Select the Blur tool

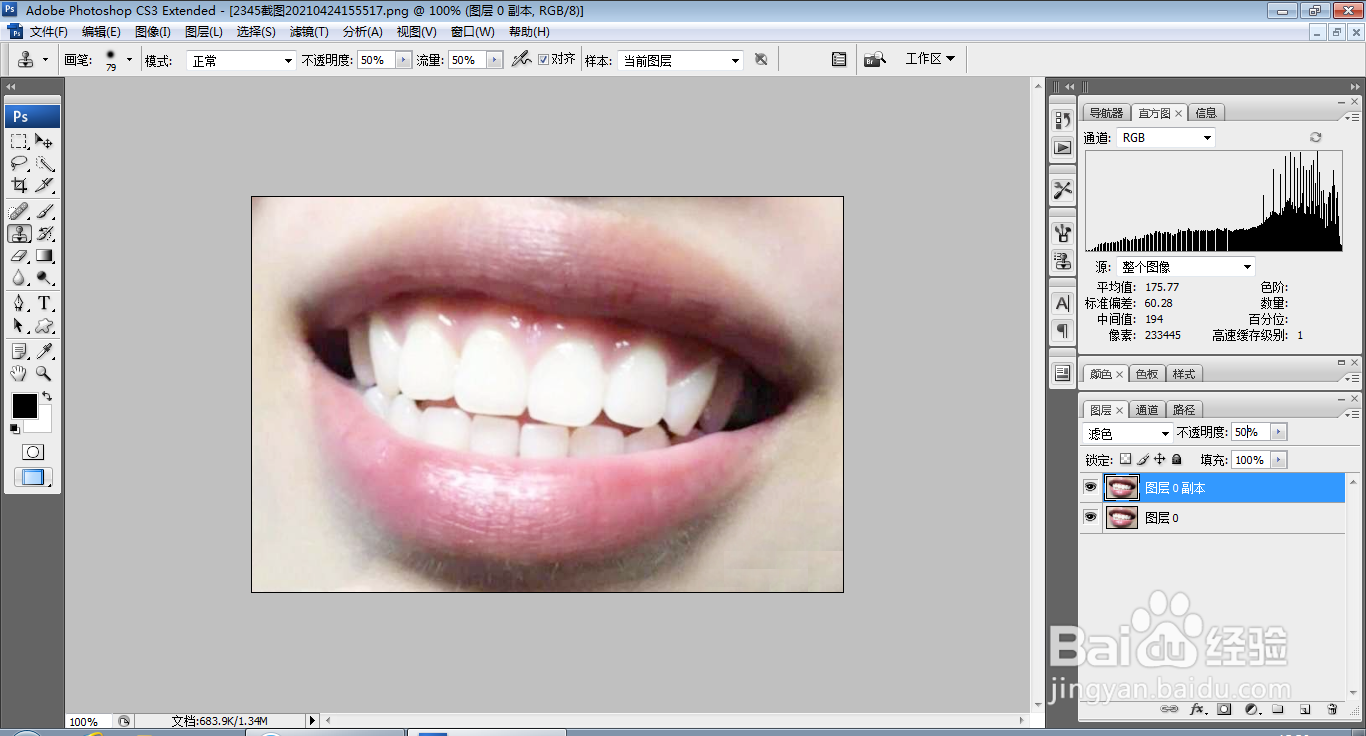(19, 277)
